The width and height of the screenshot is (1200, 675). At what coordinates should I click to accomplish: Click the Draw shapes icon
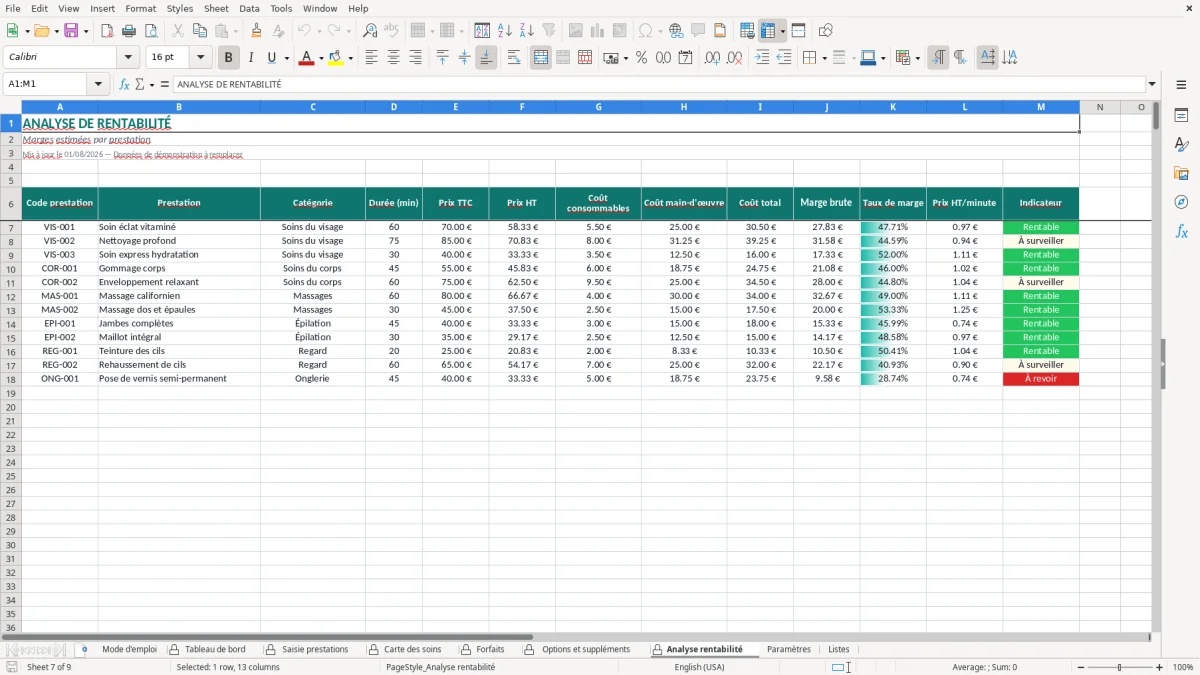825,31
